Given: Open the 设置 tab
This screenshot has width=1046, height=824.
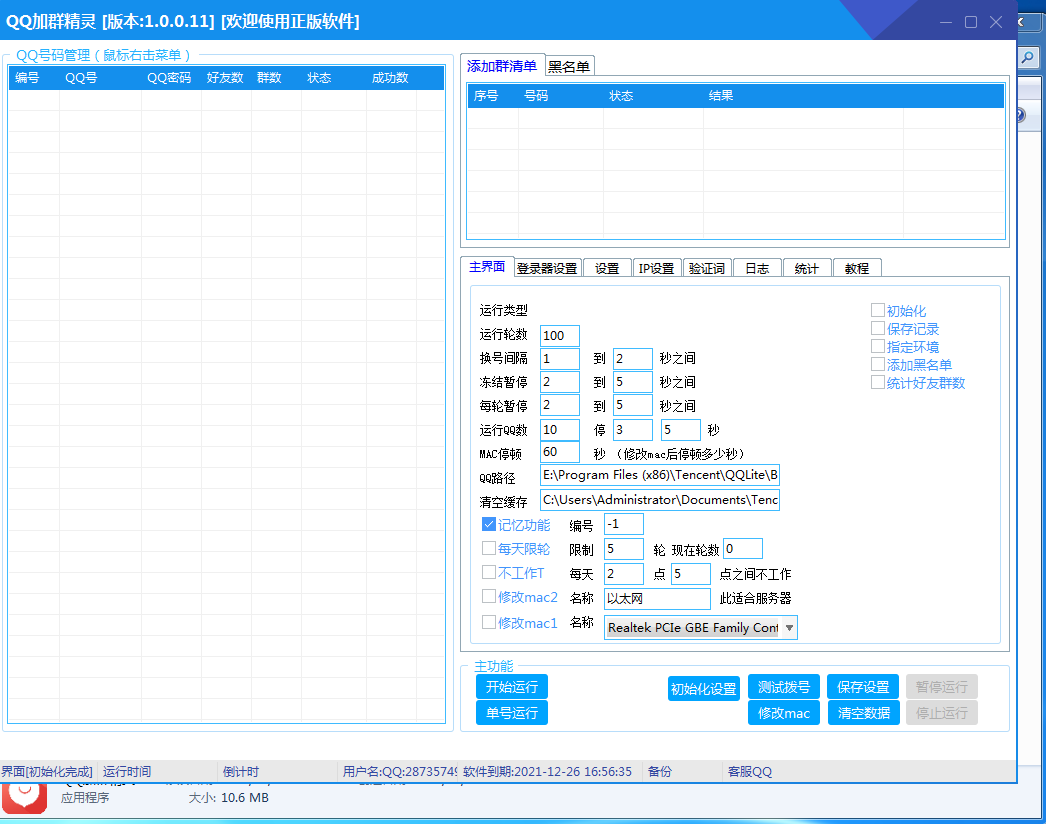Looking at the screenshot, I should pyautogui.click(x=607, y=268).
